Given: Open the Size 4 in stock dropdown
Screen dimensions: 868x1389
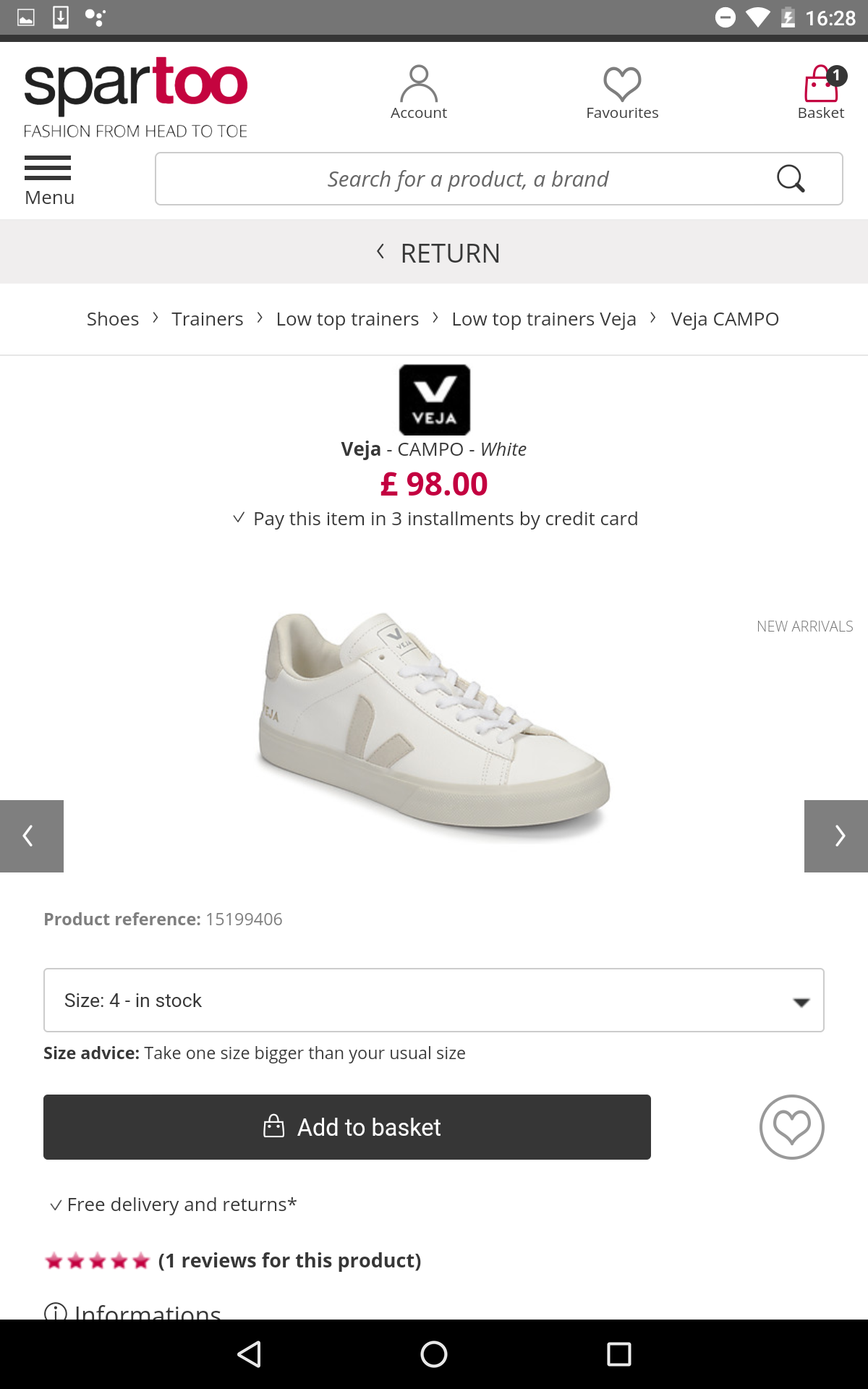Looking at the screenshot, I should (x=434, y=1001).
